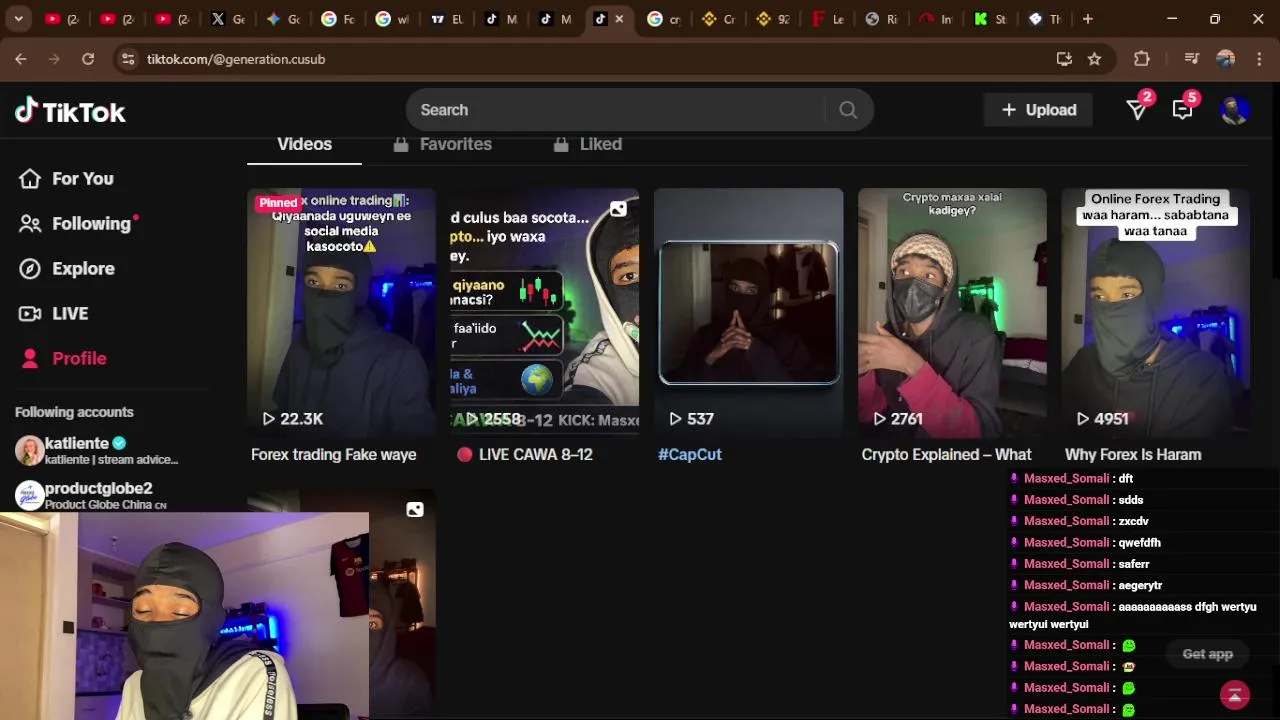Image resolution: width=1280 pixels, height=720 pixels.
Task: Switch to the Google tab labeled Fc
Action: 338,19
